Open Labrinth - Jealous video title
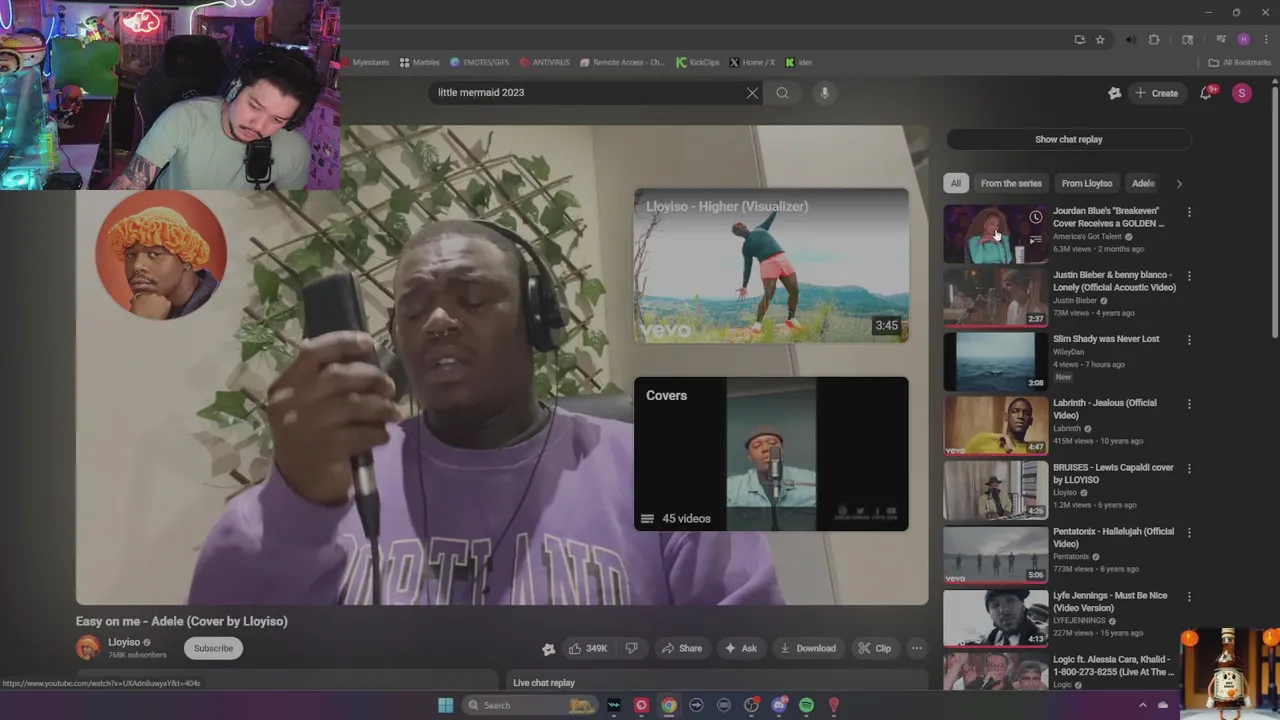 tap(1104, 409)
